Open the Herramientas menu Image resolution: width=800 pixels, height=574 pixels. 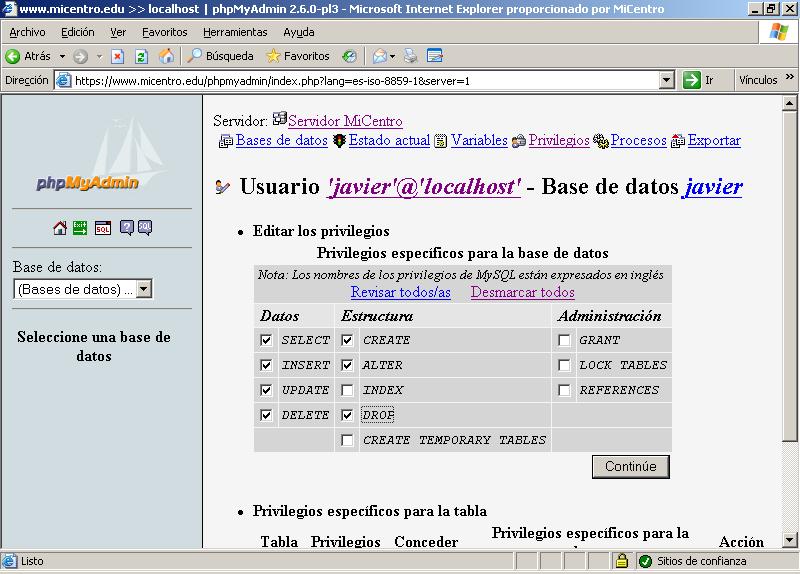point(235,32)
